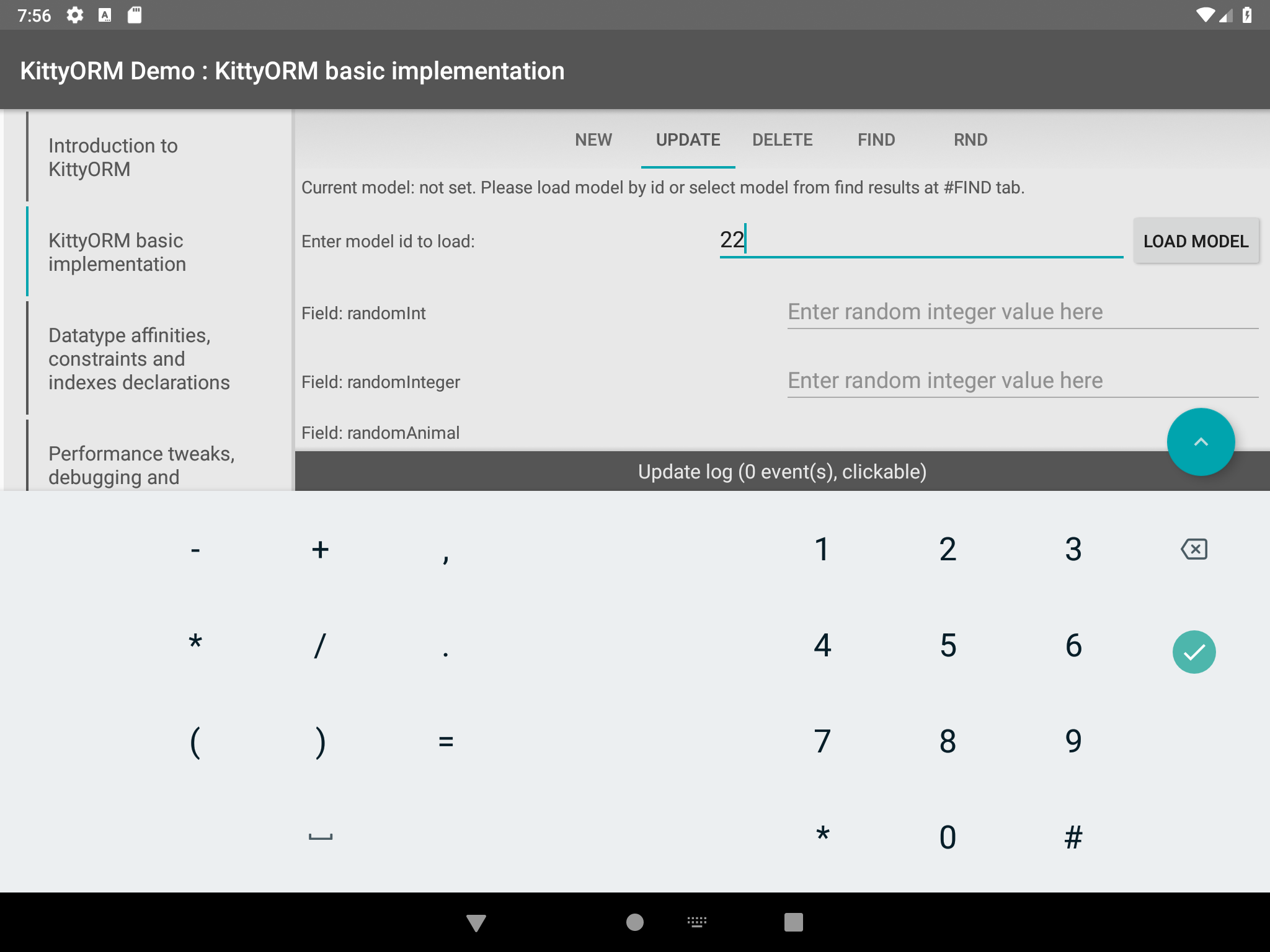Viewport: 1270px width, 952px height.
Task: Switch to the NEW tab
Action: click(593, 139)
